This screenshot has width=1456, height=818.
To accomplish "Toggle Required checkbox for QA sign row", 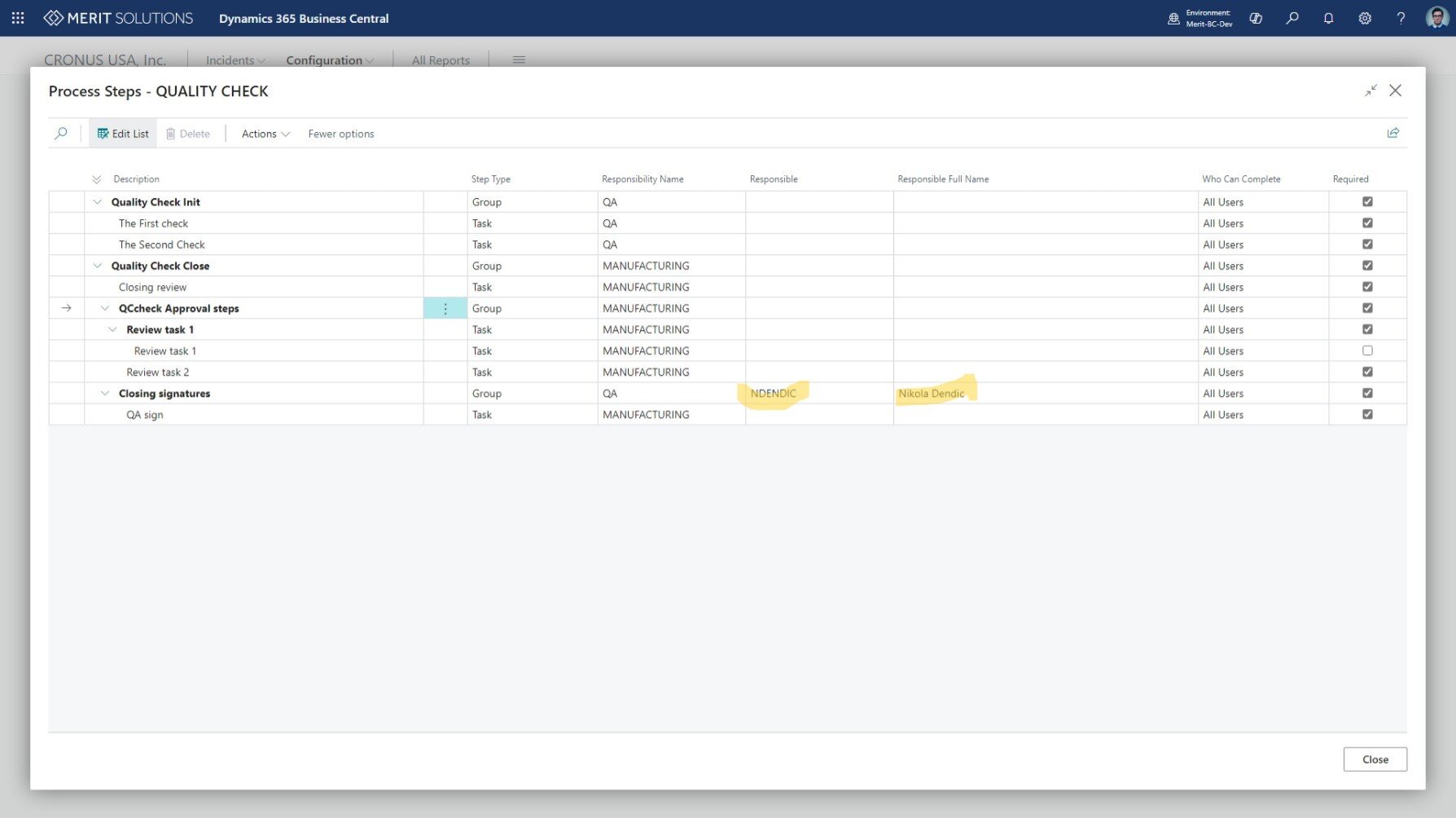I will [x=1367, y=415].
